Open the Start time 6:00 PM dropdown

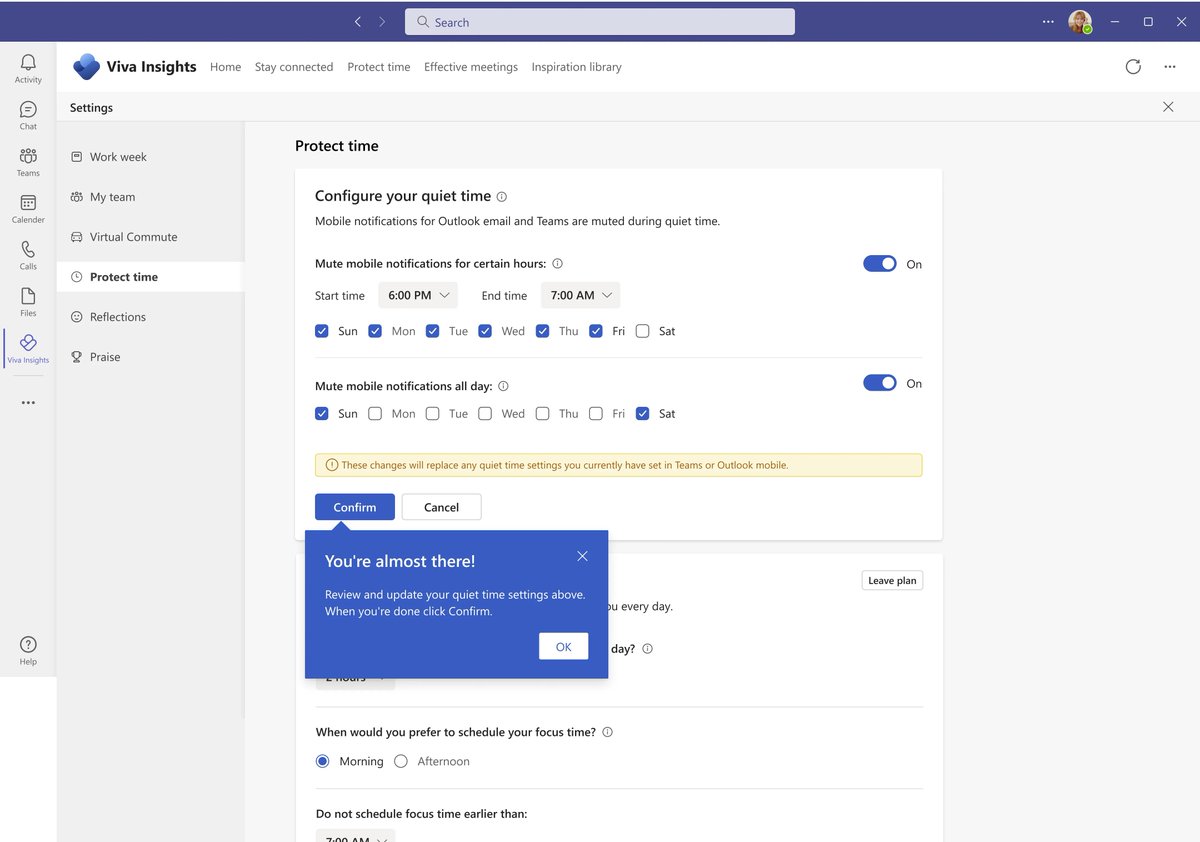(x=418, y=295)
